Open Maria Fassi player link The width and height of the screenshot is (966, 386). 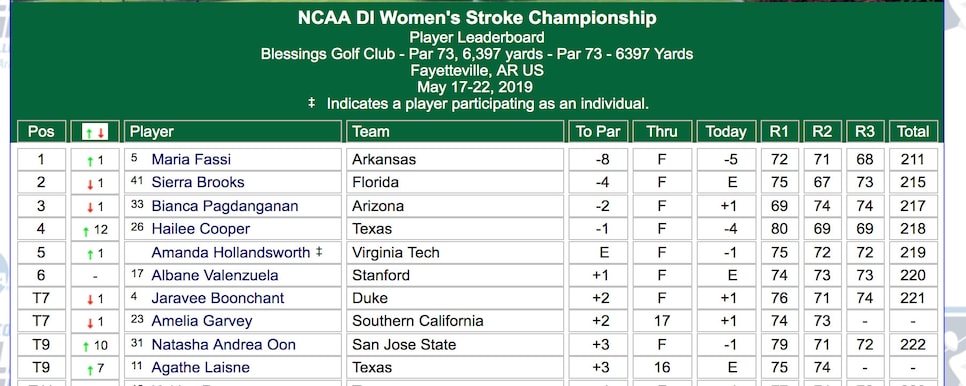[191, 159]
